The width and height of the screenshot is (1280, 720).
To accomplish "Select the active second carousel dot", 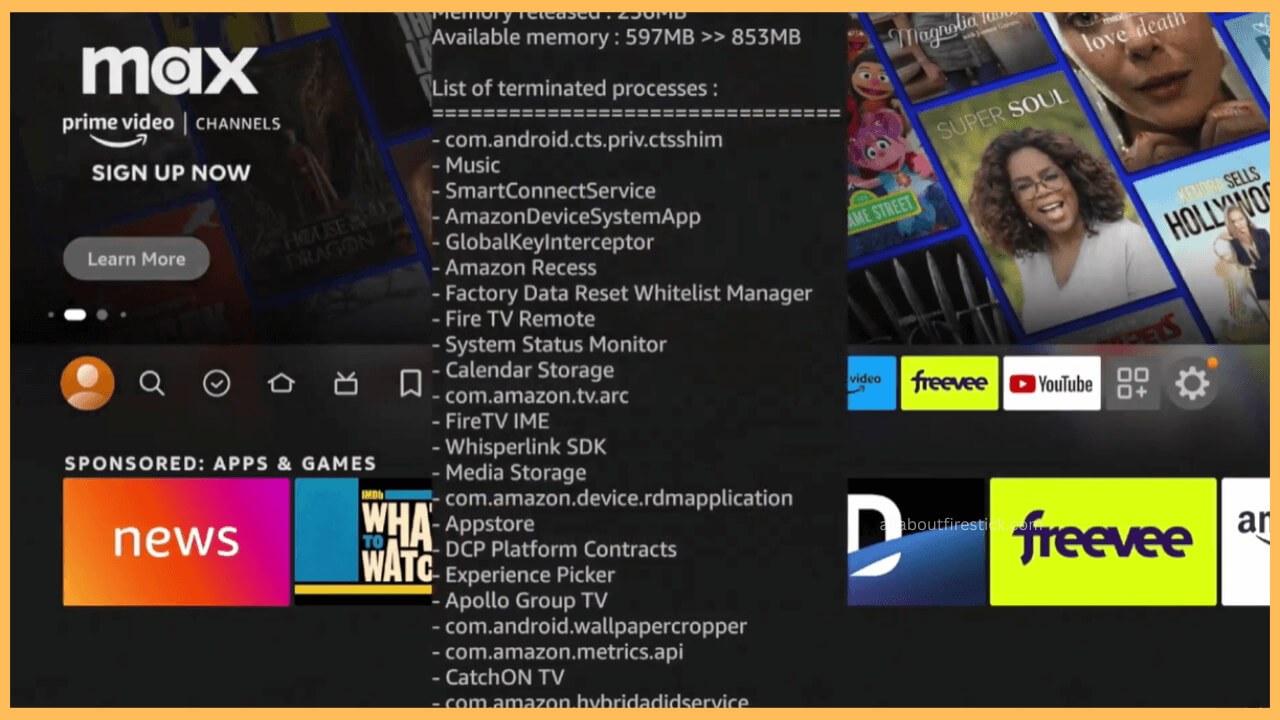I will pyautogui.click(x=75, y=314).
